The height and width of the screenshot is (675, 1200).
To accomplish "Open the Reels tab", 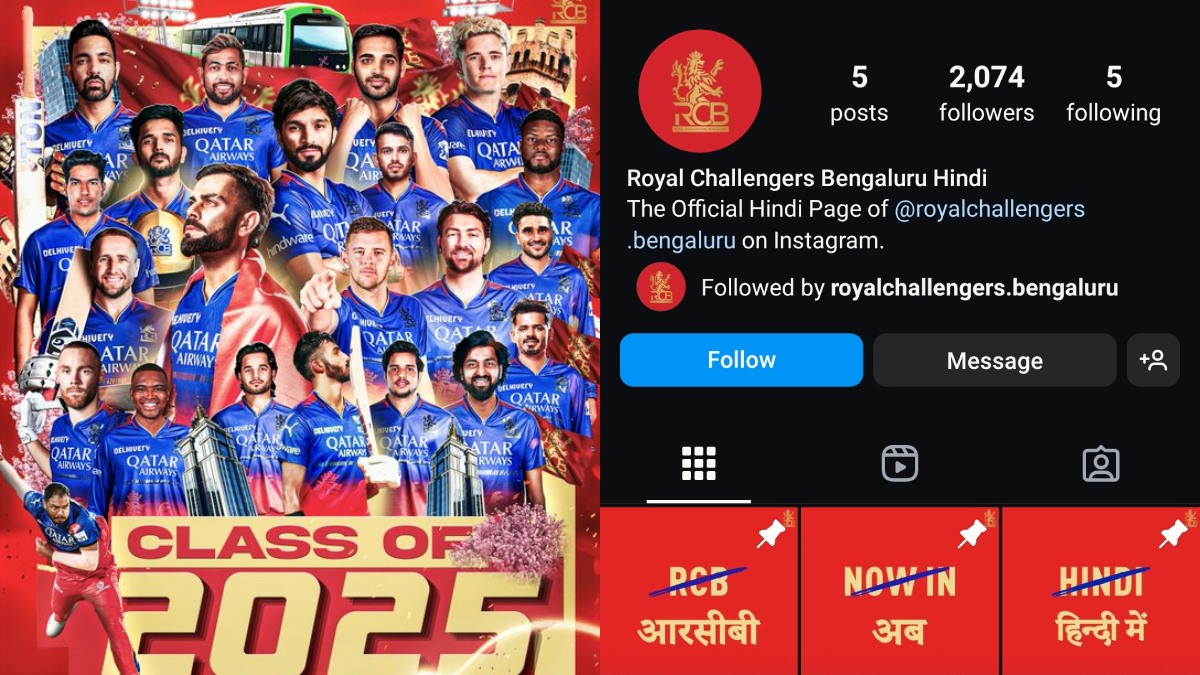I will pos(899,464).
